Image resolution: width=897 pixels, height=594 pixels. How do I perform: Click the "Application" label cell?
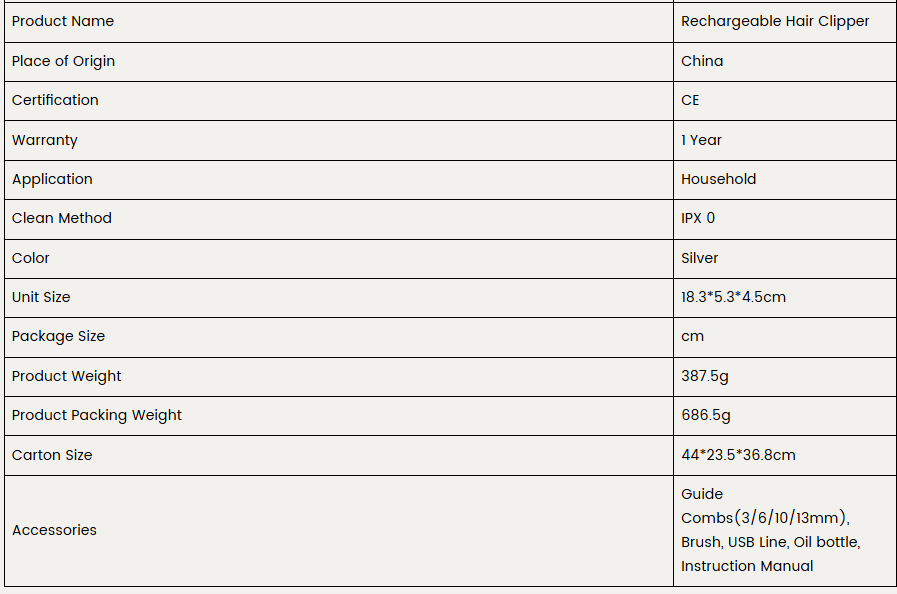click(x=52, y=179)
